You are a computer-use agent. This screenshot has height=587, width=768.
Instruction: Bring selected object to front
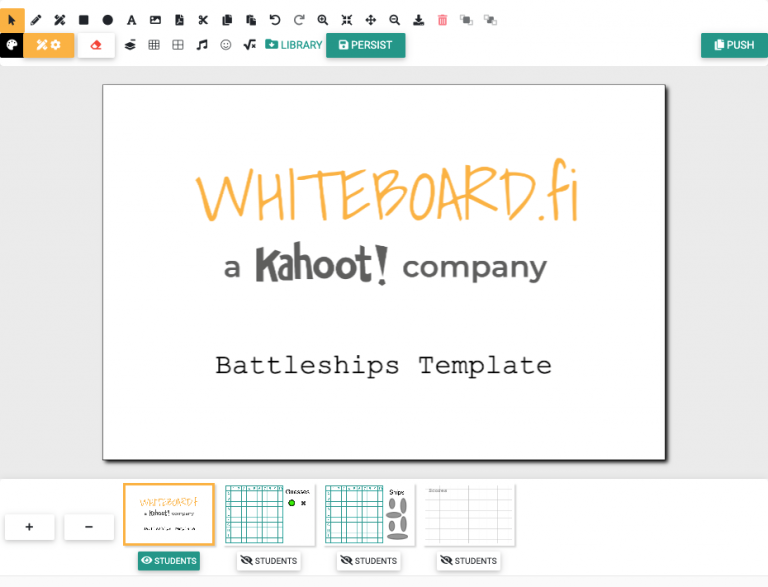click(x=466, y=20)
